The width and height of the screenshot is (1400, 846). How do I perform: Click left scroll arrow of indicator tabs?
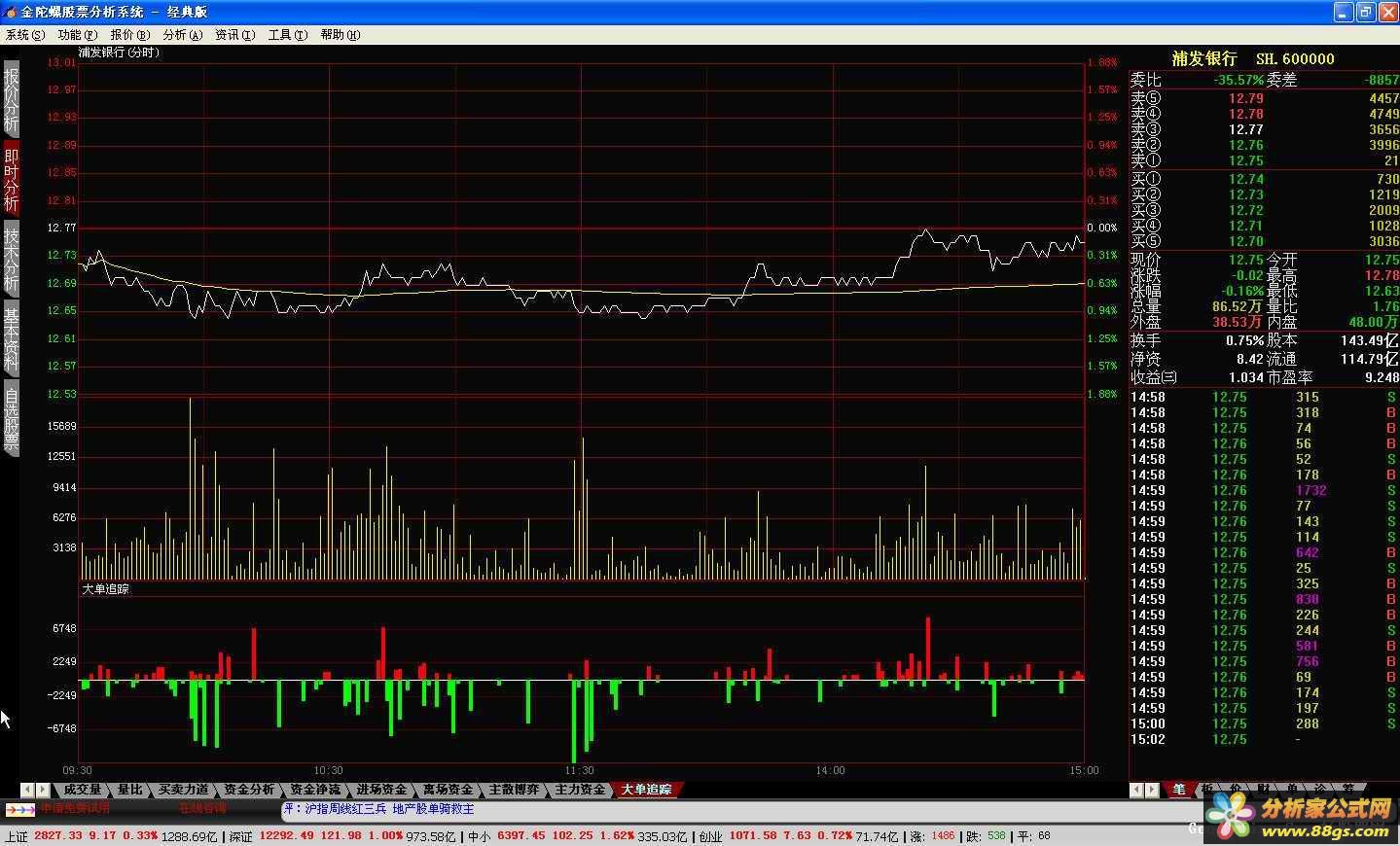(28, 790)
